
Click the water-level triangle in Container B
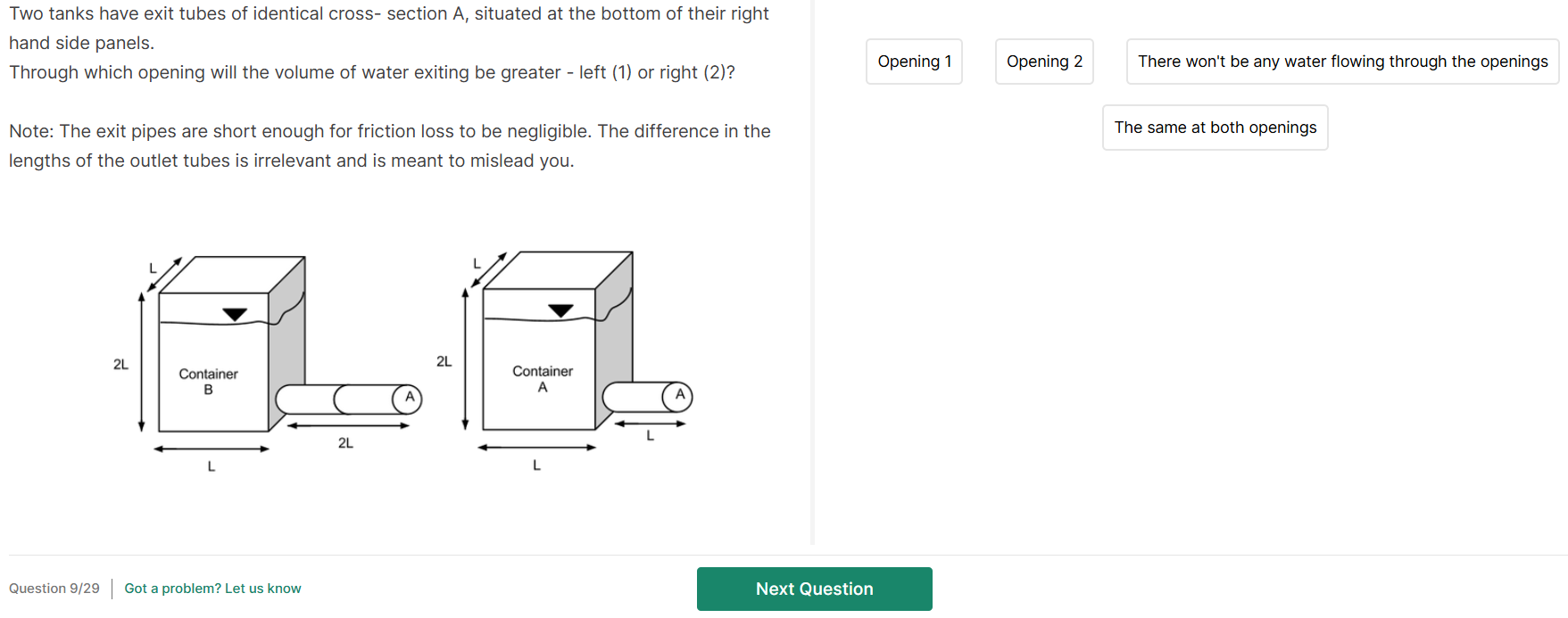click(235, 315)
